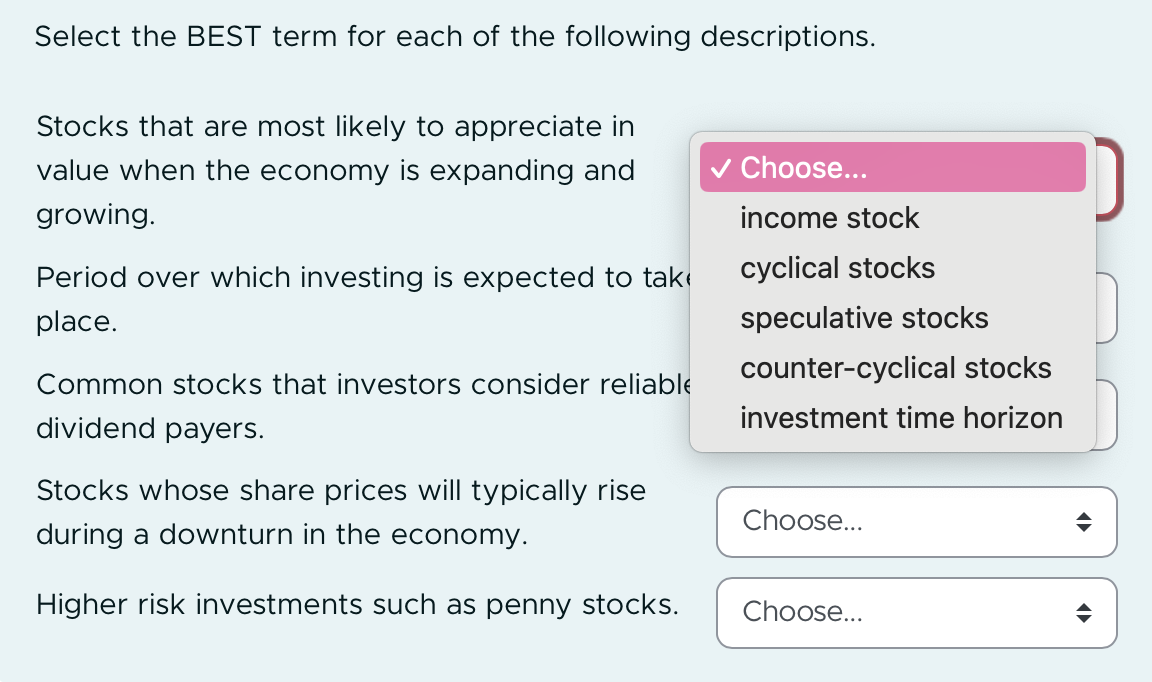Click the question about downturn share prices
The height and width of the screenshot is (682, 1152).
[341, 512]
